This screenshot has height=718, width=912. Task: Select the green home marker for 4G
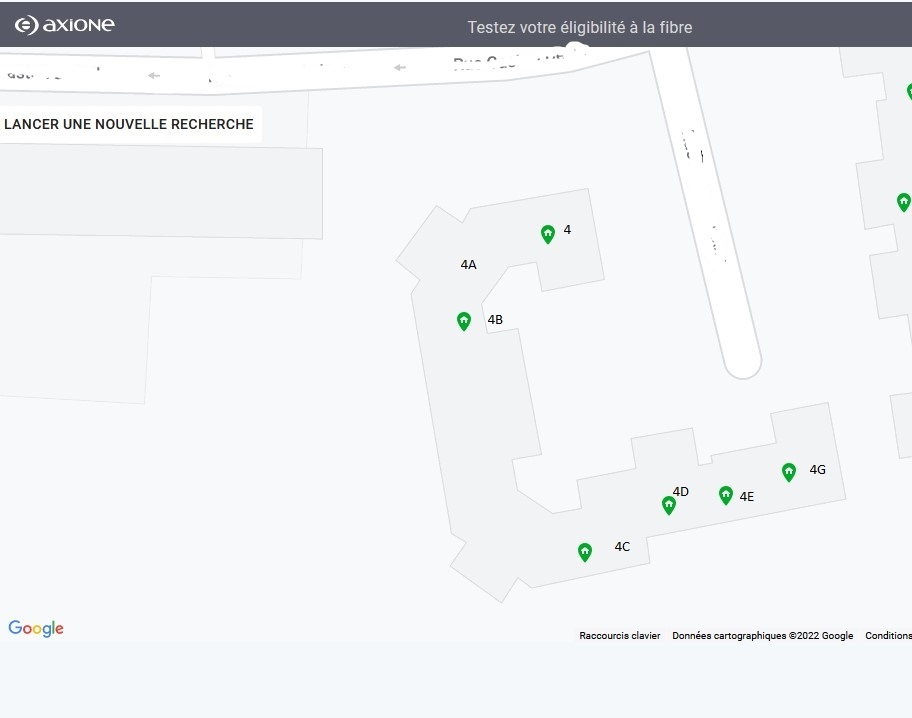click(x=789, y=472)
